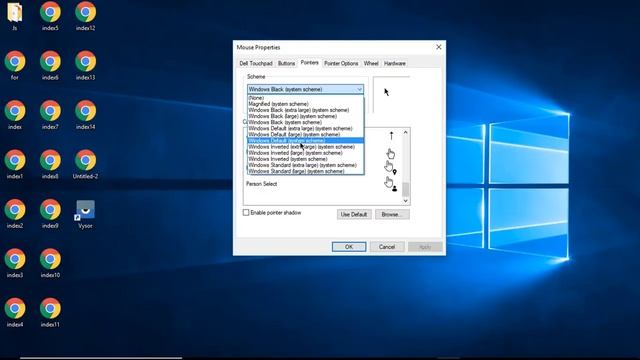Image resolution: width=640 pixels, height=360 pixels.
Task: Enable pointer shadow checkbox
Action: 246,213
